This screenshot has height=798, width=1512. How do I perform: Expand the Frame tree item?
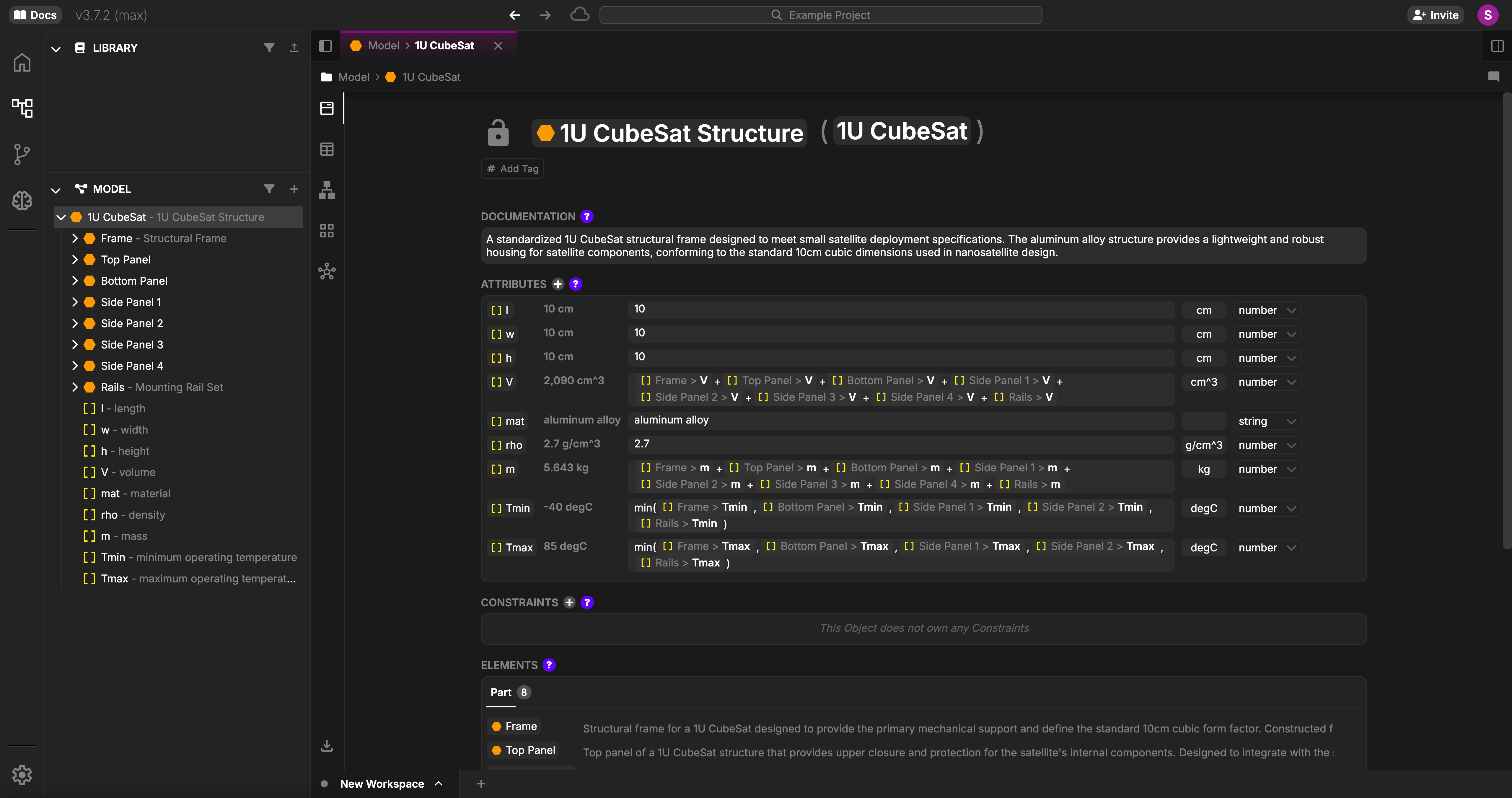click(x=74, y=238)
